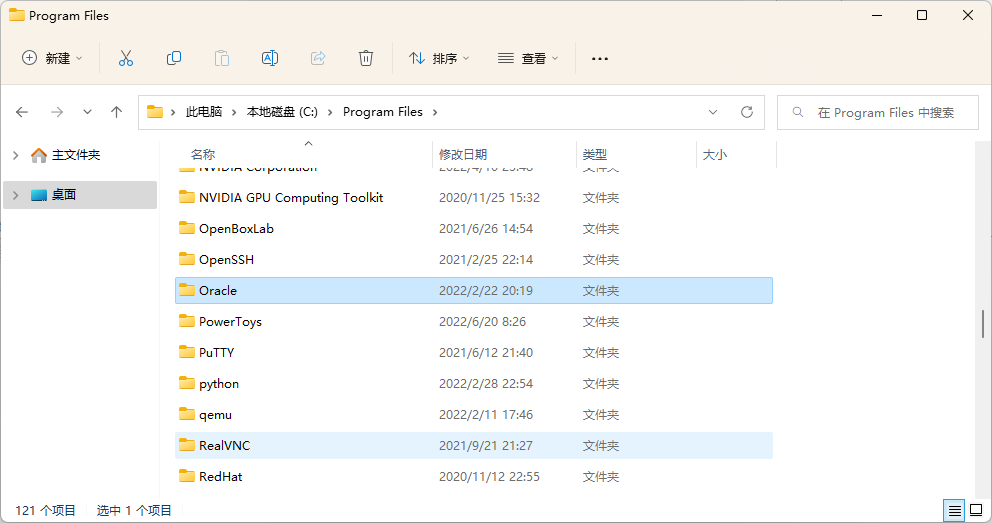Screen dimensions: 992x523
Task: Click the Rename icon in toolbar
Action: pos(270,58)
